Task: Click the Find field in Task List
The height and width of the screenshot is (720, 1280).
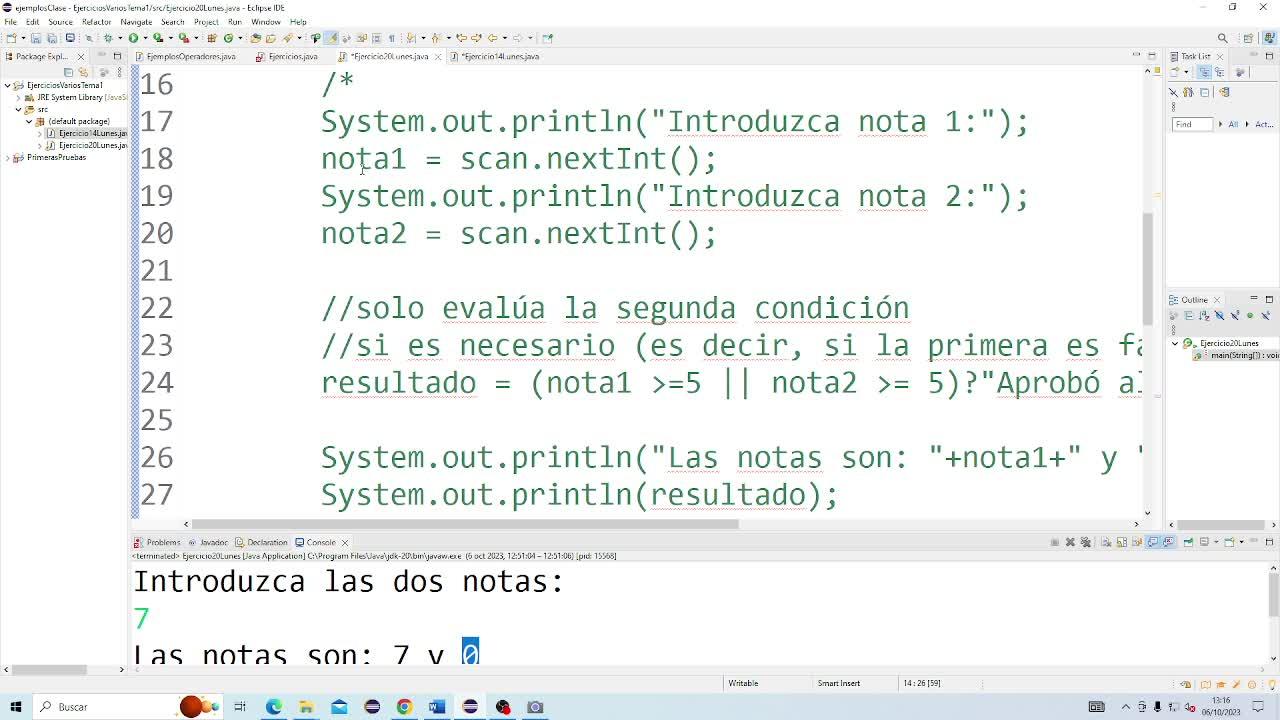Action: click(1192, 124)
